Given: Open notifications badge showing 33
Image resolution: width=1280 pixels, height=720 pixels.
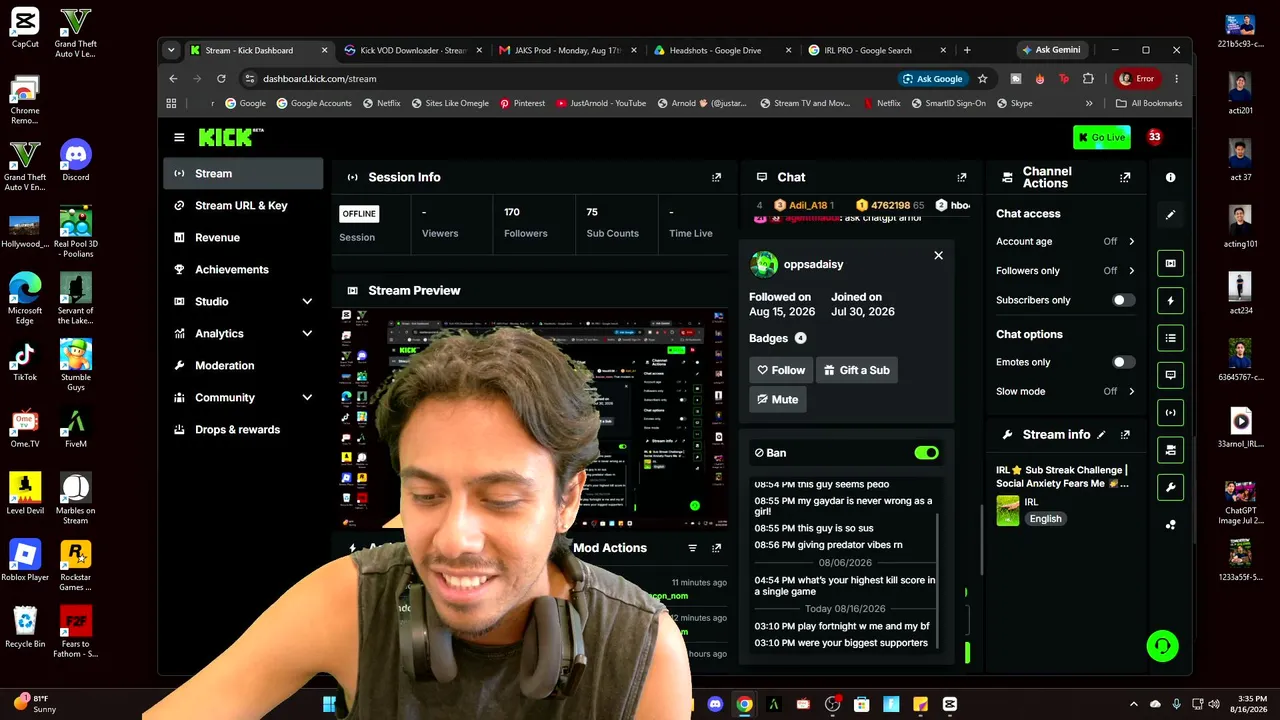Looking at the screenshot, I should pos(1154,137).
